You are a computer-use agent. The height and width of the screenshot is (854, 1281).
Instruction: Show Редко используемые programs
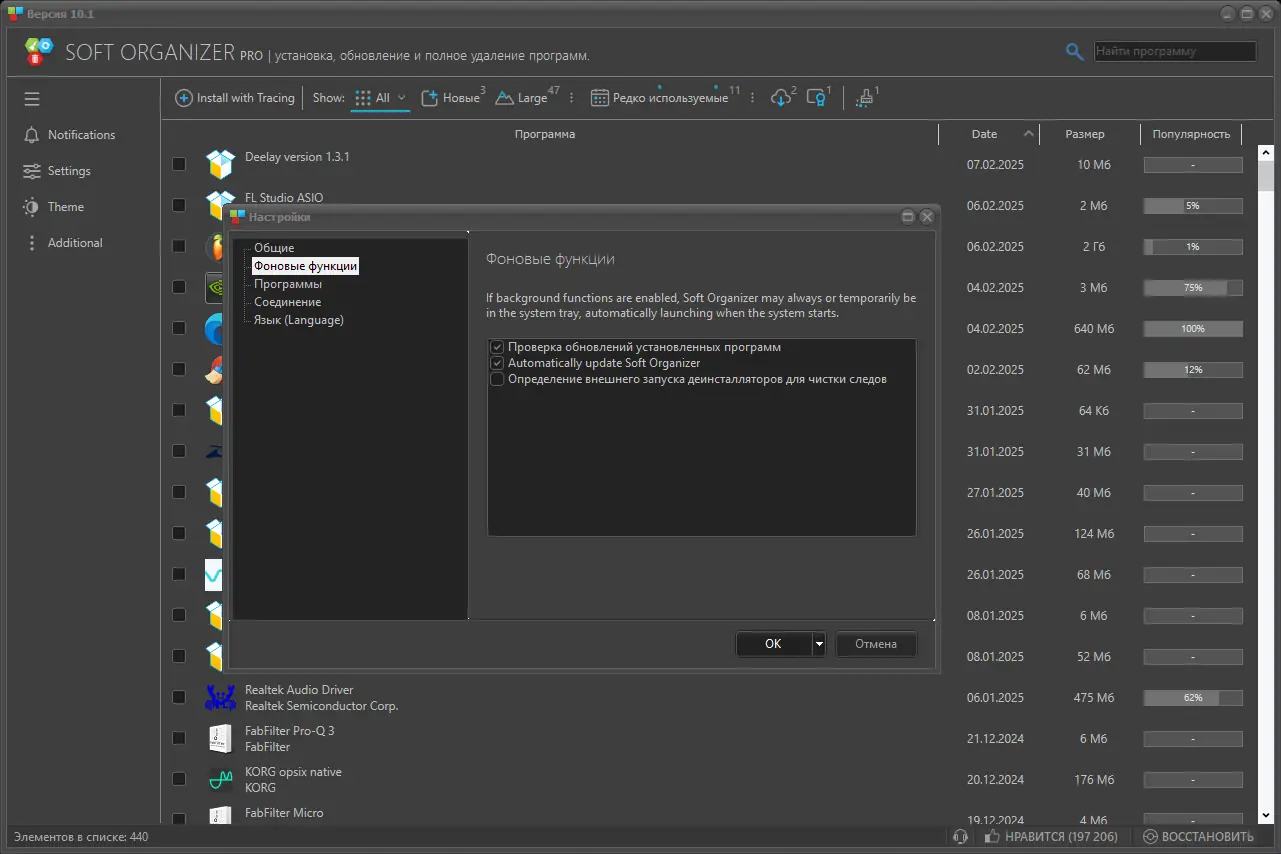(665, 98)
